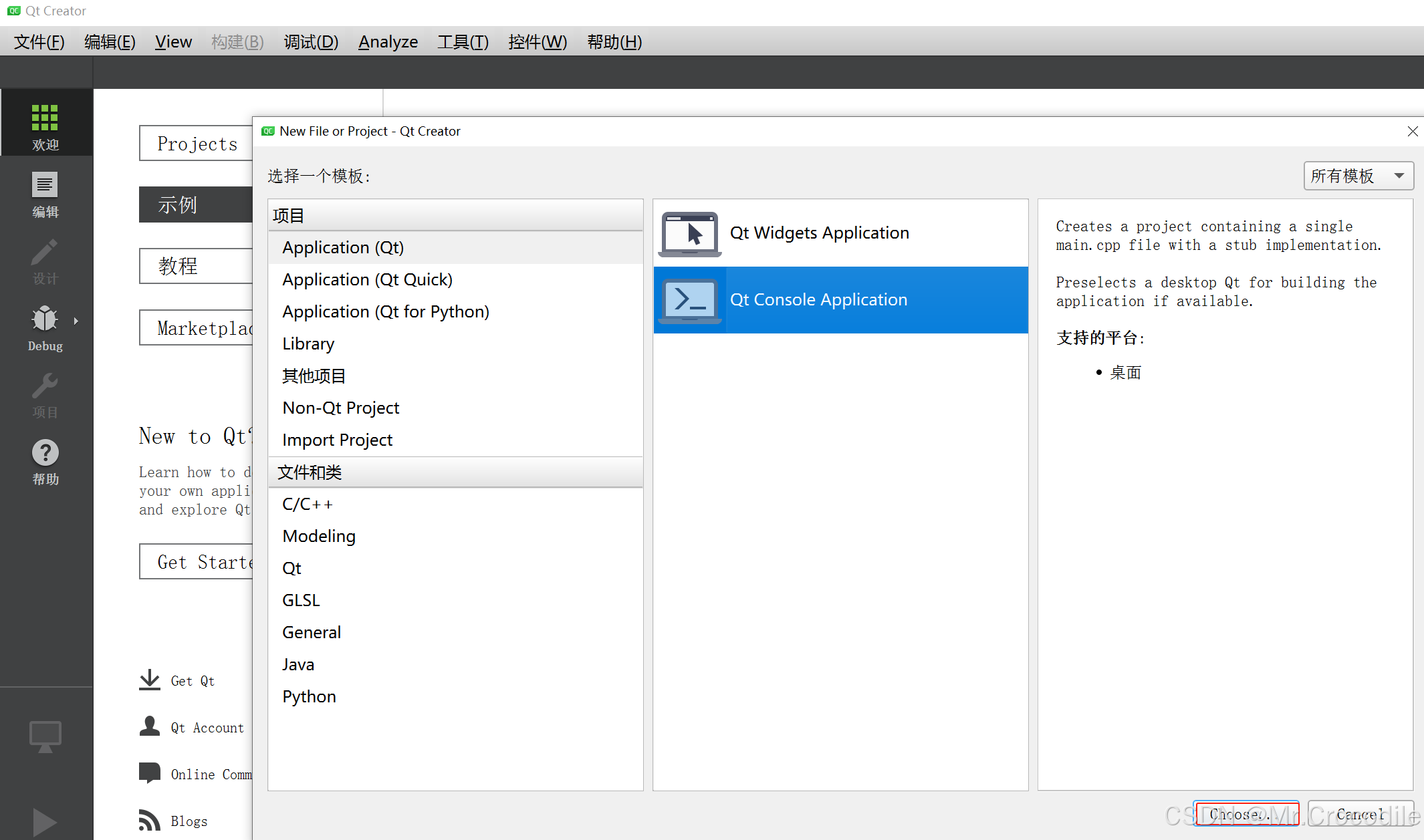Expand the Debug mode side arrow
Viewport: 1424px width, 840px height.
click(x=76, y=321)
